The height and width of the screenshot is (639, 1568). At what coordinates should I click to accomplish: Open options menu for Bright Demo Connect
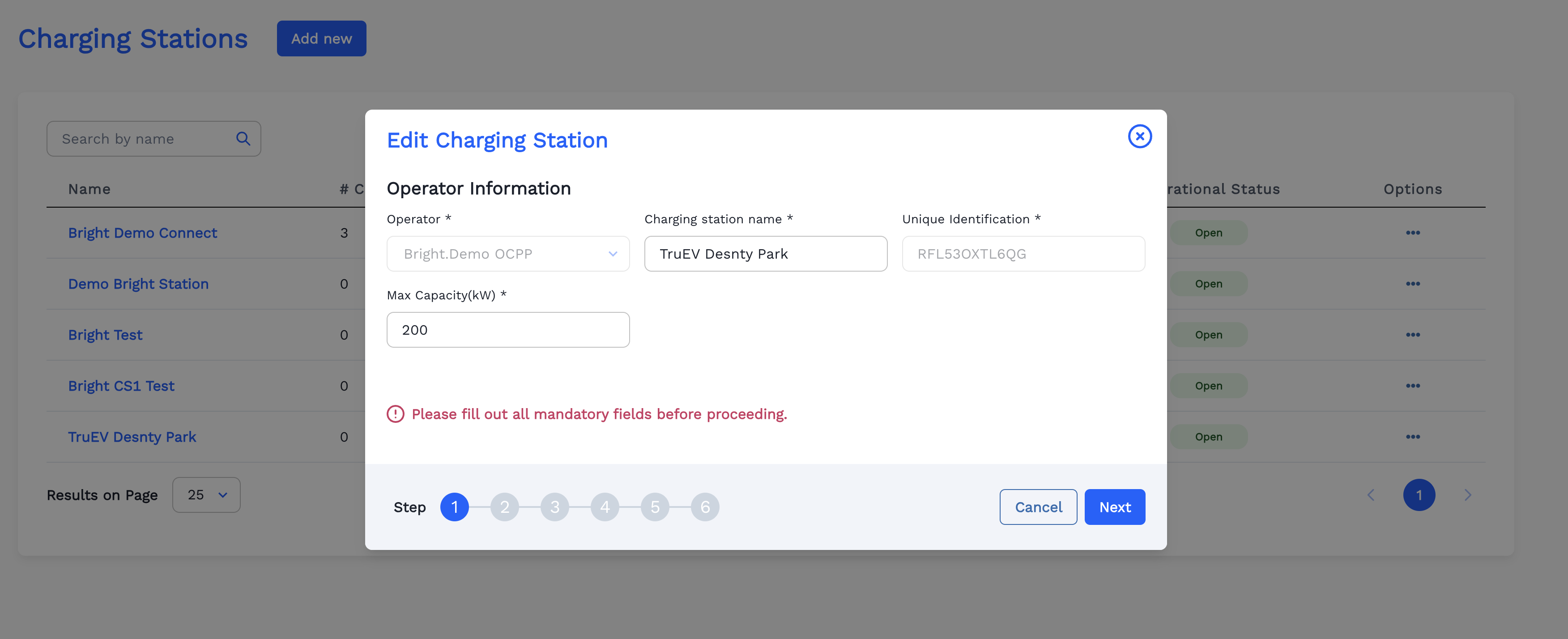click(x=1413, y=233)
